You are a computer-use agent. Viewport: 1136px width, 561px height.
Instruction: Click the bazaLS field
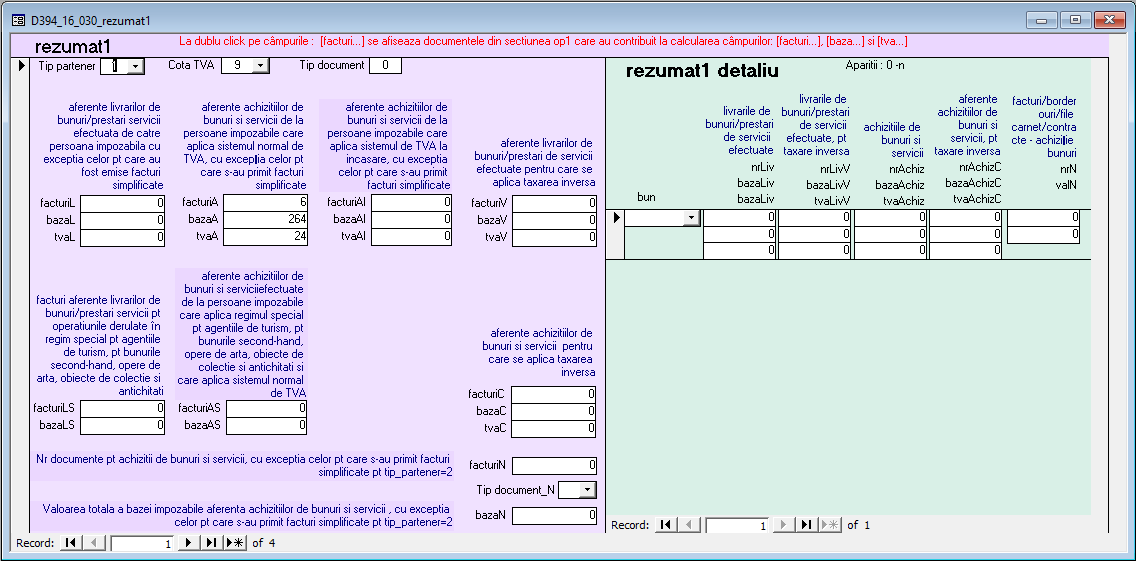(122, 426)
